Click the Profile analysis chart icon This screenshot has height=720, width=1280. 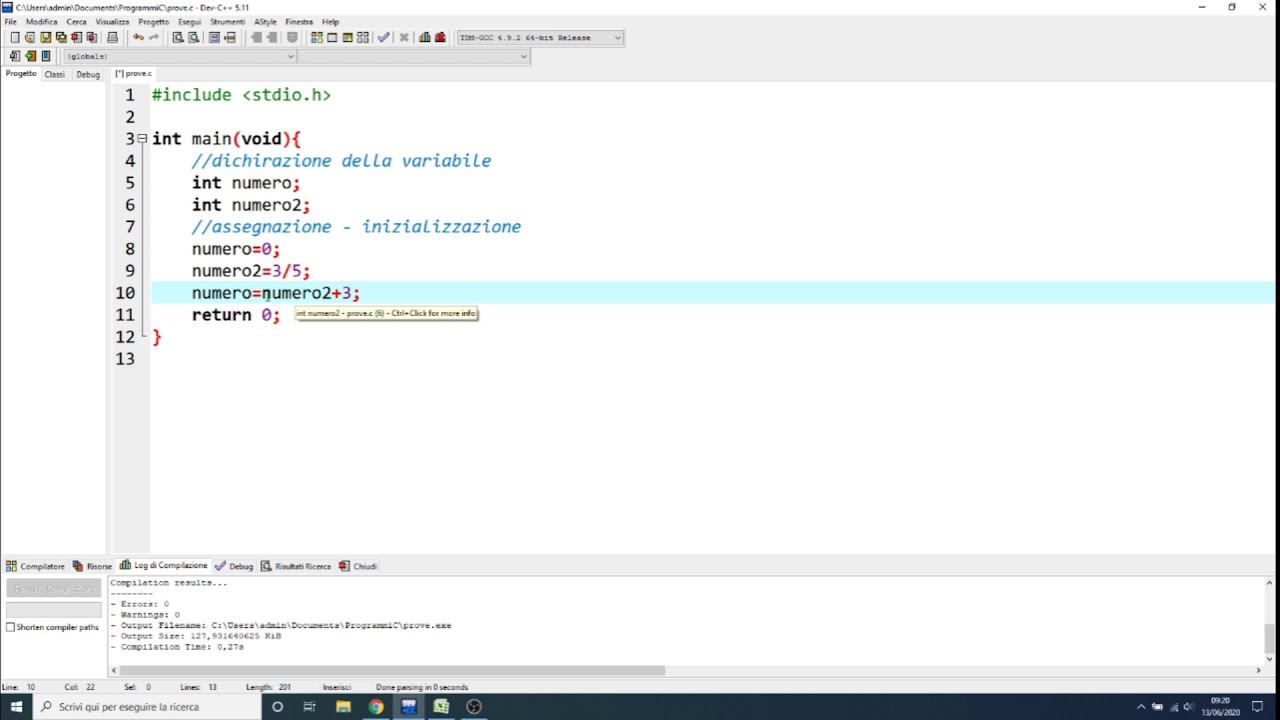pyautogui.click(x=425, y=38)
